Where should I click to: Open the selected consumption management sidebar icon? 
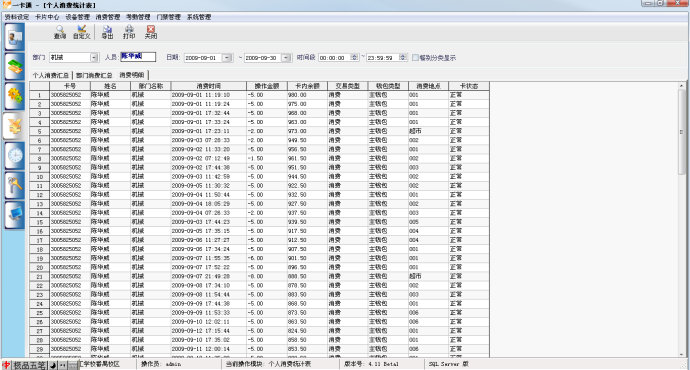click(15, 126)
